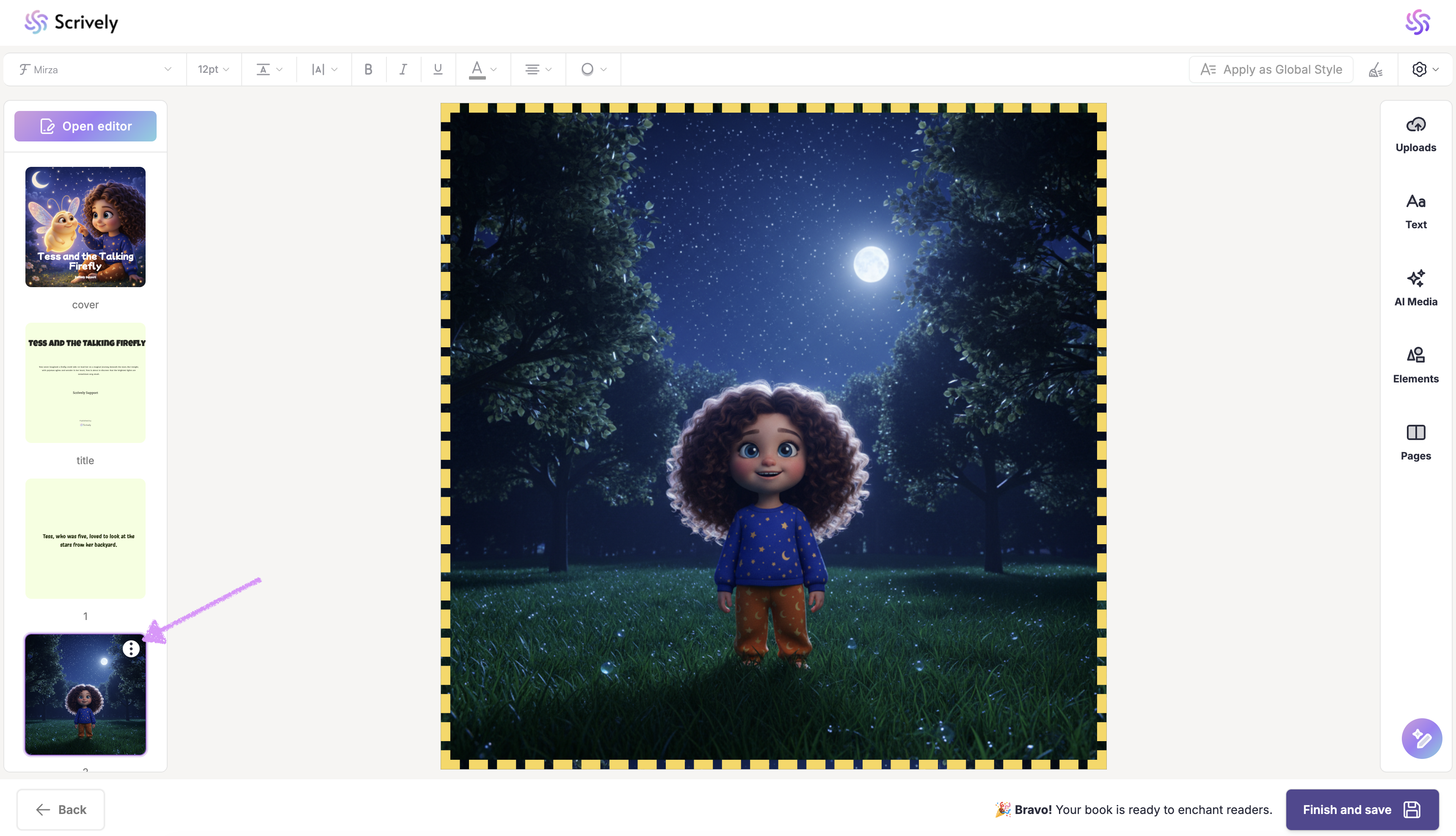Viewport: 1456px width, 836px height.
Task: Click the Open editor button
Action: click(x=85, y=126)
